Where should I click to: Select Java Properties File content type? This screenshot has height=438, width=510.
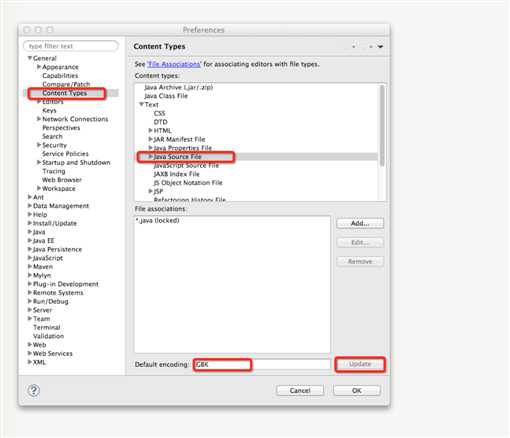[x=183, y=148]
